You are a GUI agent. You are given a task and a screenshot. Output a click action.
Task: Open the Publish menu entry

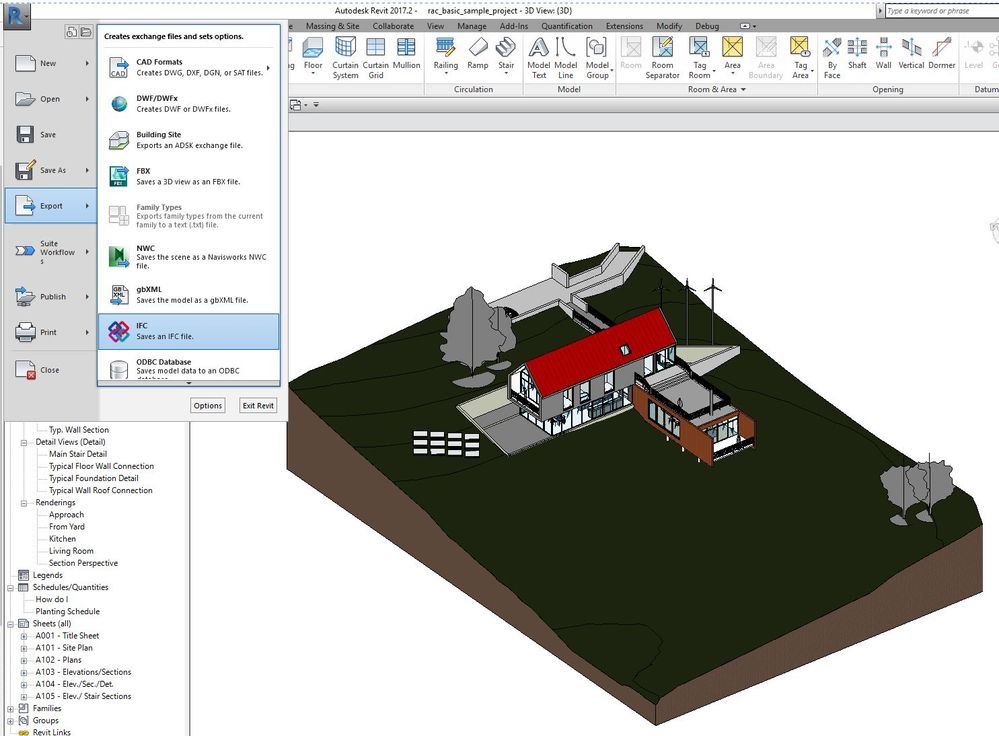point(50,296)
